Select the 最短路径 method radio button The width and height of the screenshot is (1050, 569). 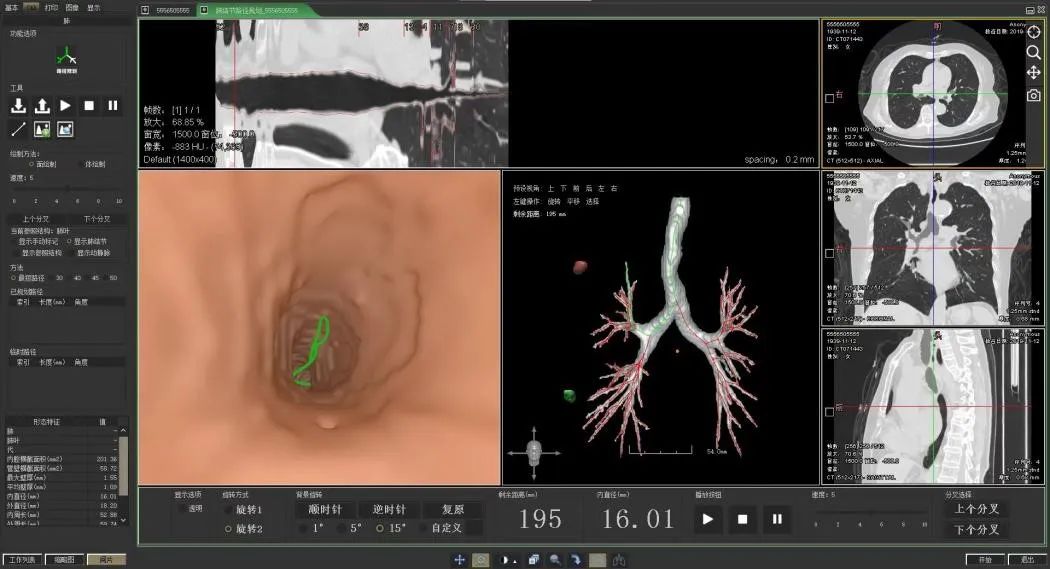point(28,278)
